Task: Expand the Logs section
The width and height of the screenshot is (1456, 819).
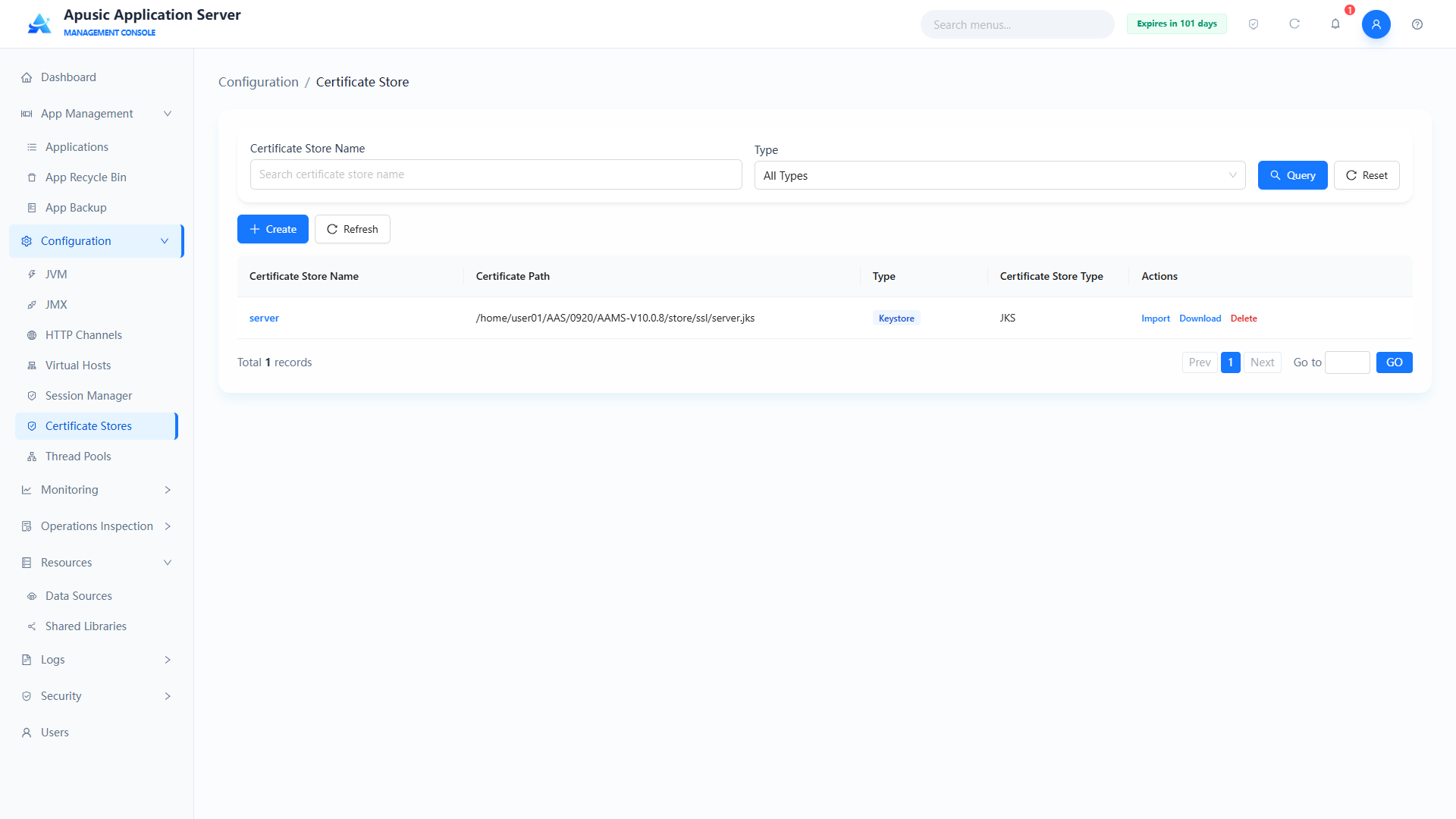Action: (x=168, y=660)
